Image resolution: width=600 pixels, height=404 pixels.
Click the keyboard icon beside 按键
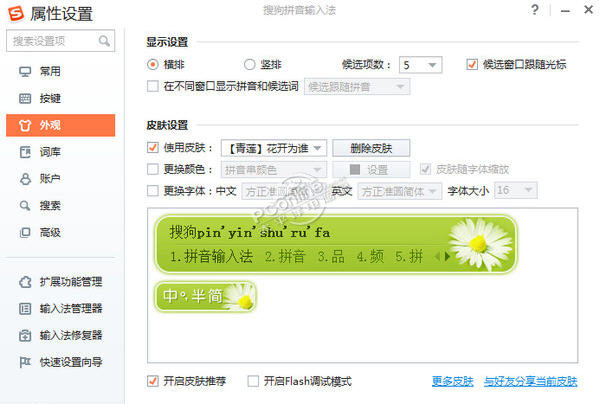pos(25,98)
